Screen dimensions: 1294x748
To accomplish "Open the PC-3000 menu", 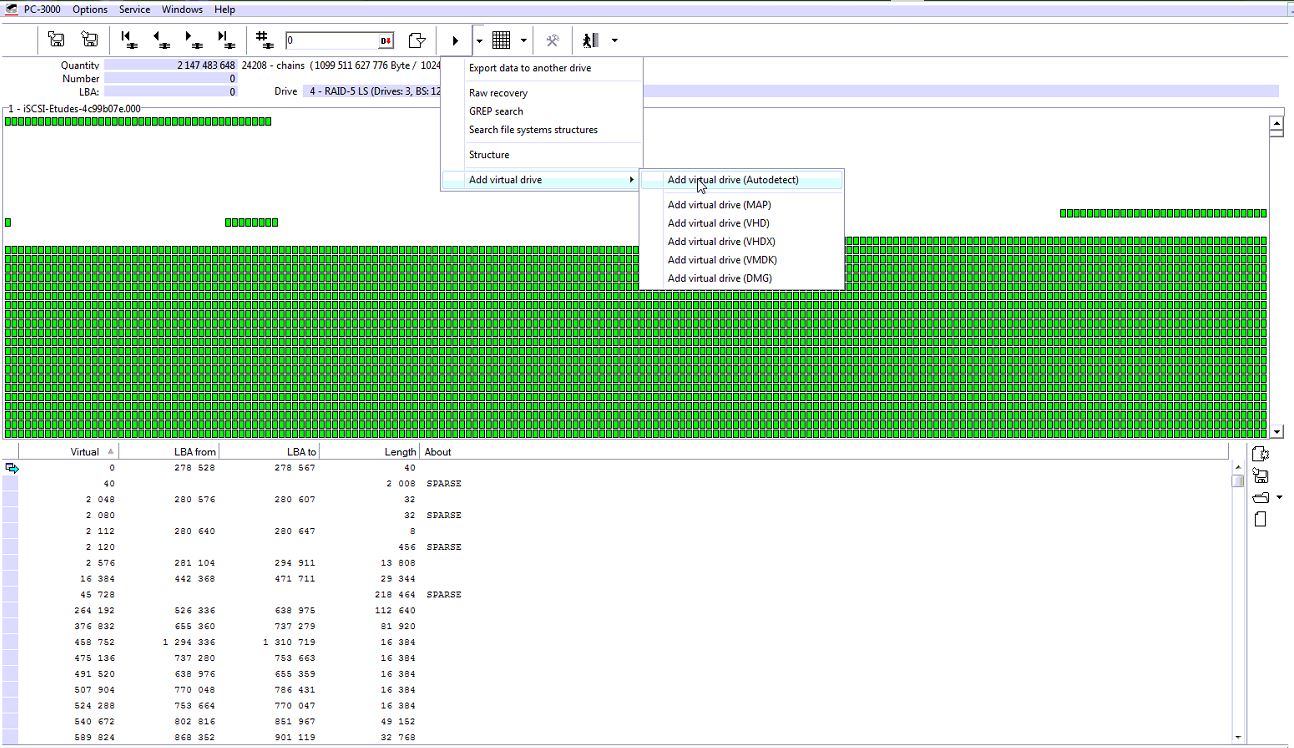I will (x=42, y=9).
